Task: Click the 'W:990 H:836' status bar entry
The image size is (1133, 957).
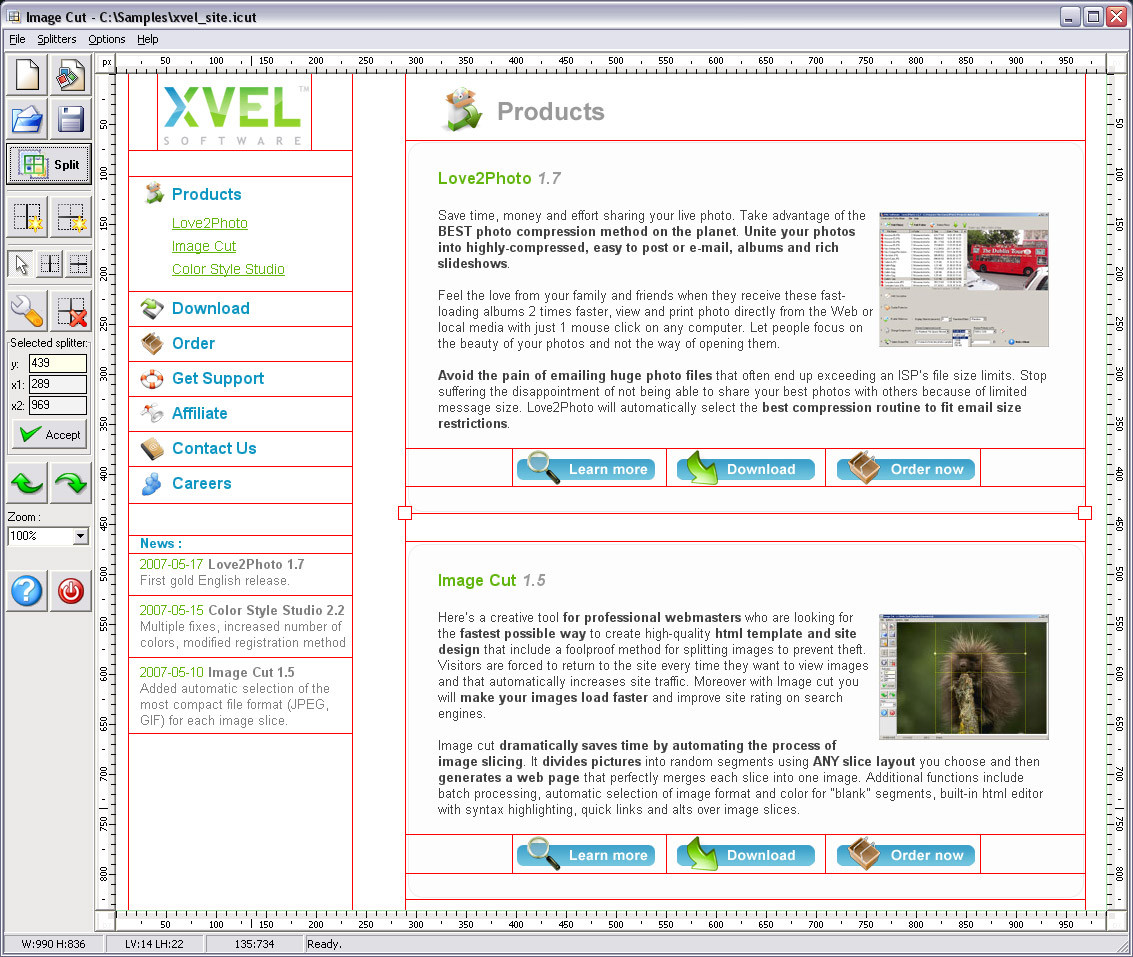Action: [53, 944]
